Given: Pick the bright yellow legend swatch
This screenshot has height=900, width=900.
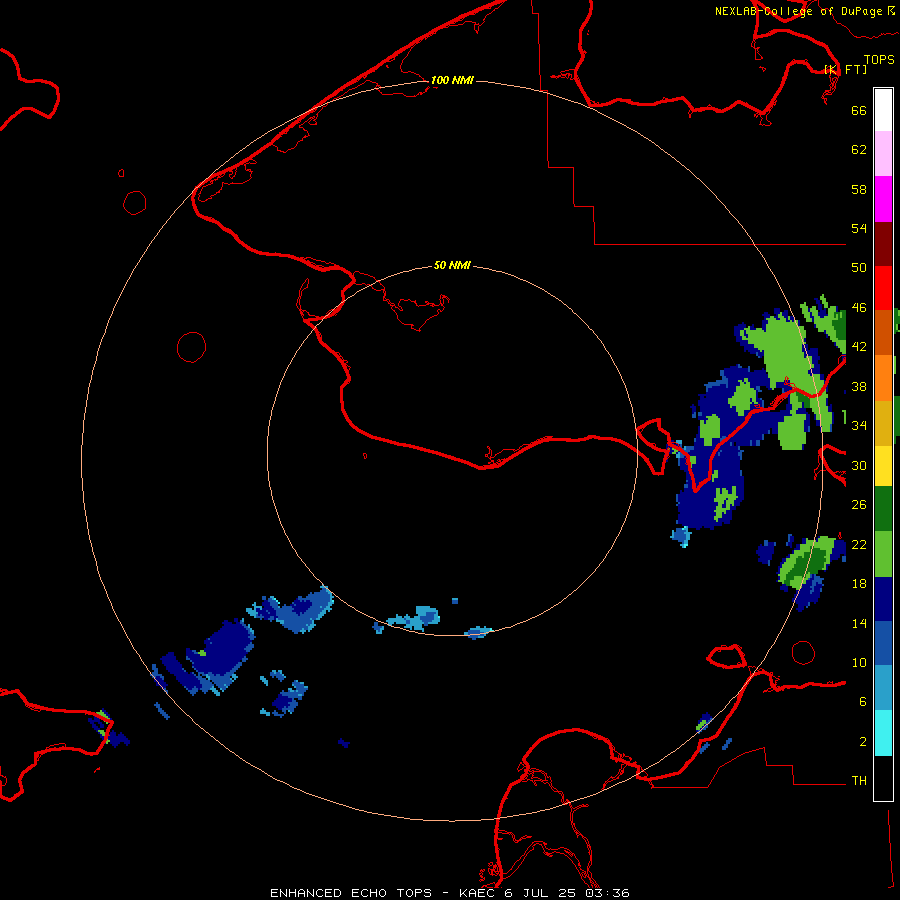Looking at the screenshot, I should pos(883,466).
